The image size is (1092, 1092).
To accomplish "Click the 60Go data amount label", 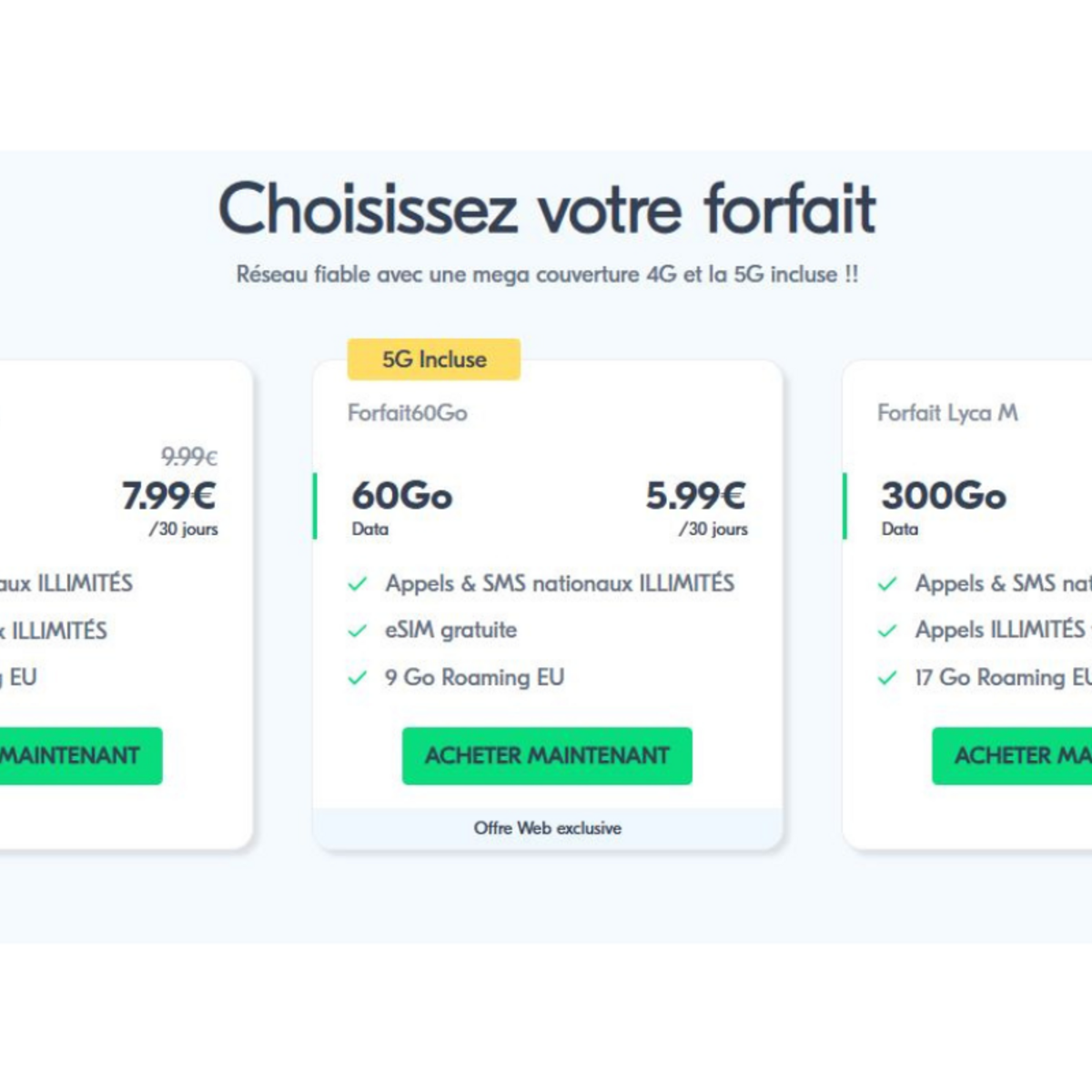I will click(x=402, y=496).
